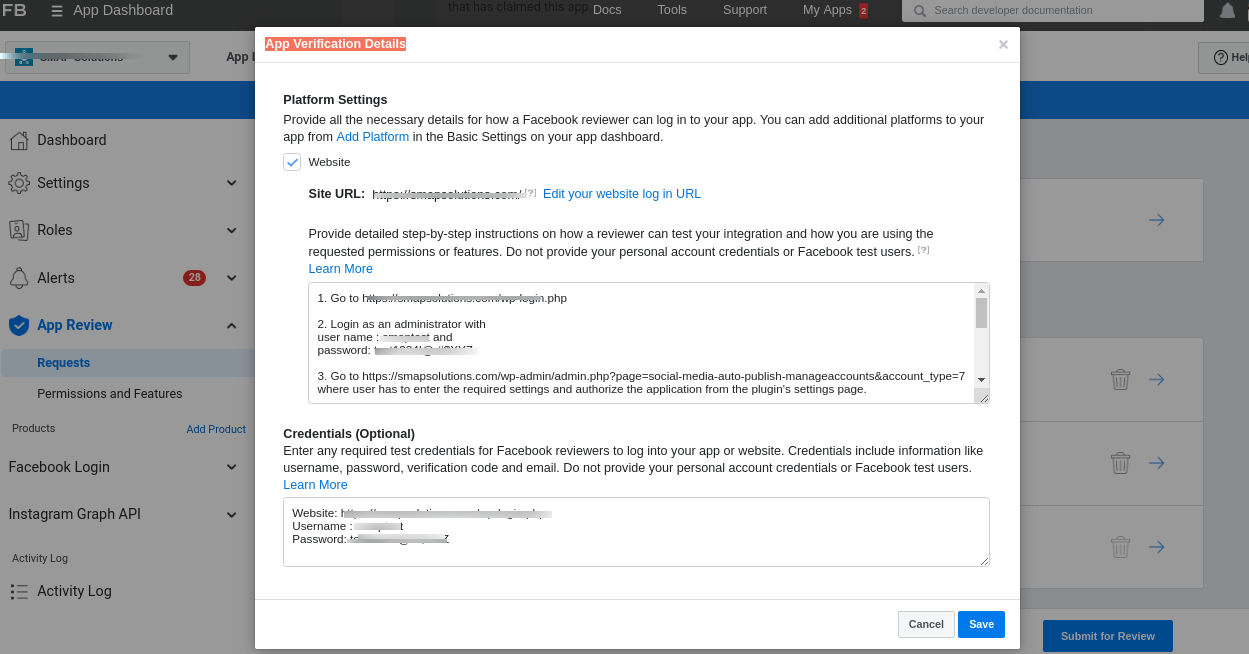This screenshot has width=1249, height=654.
Task: Close the App Verification Details dialog
Action: (1003, 45)
